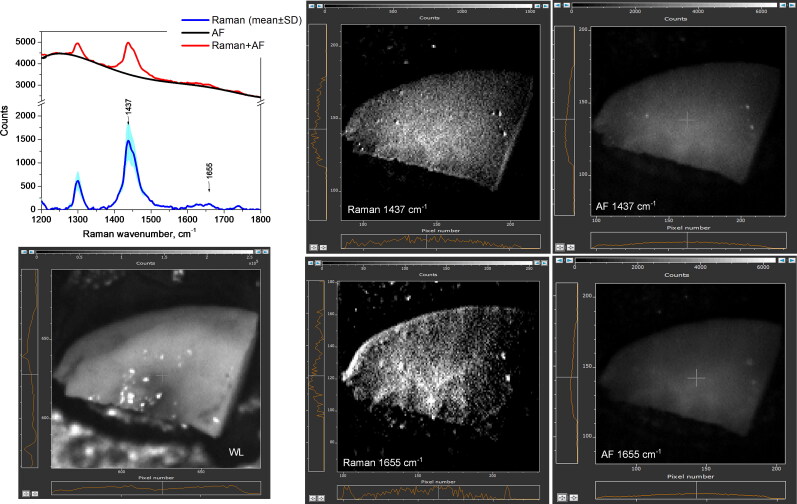The height and width of the screenshot is (504, 797).
Task: Click the increase-upper-limit arrow in Raman 1655 panel
Action: [x=544, y=263]
